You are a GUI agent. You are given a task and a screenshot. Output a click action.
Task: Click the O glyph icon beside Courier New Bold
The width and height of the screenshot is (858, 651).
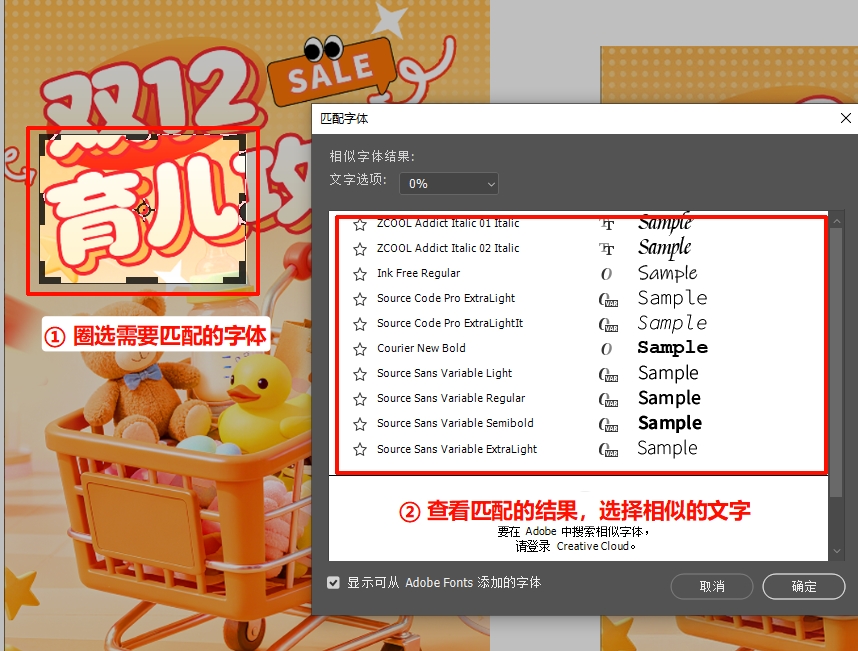(x=607, y=346)
